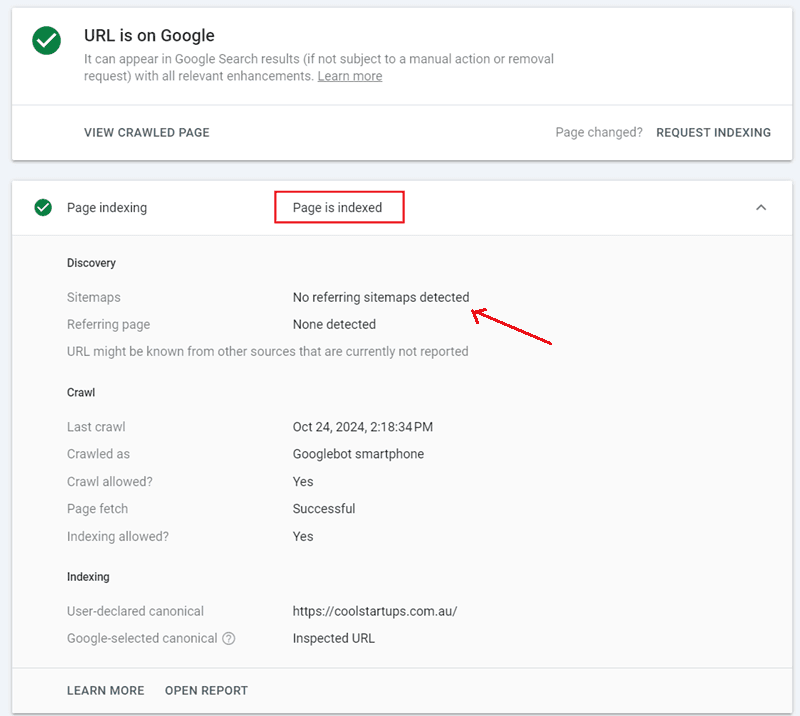
Task: Click the green checkmark beside URL is on Google
Action: 46,41
